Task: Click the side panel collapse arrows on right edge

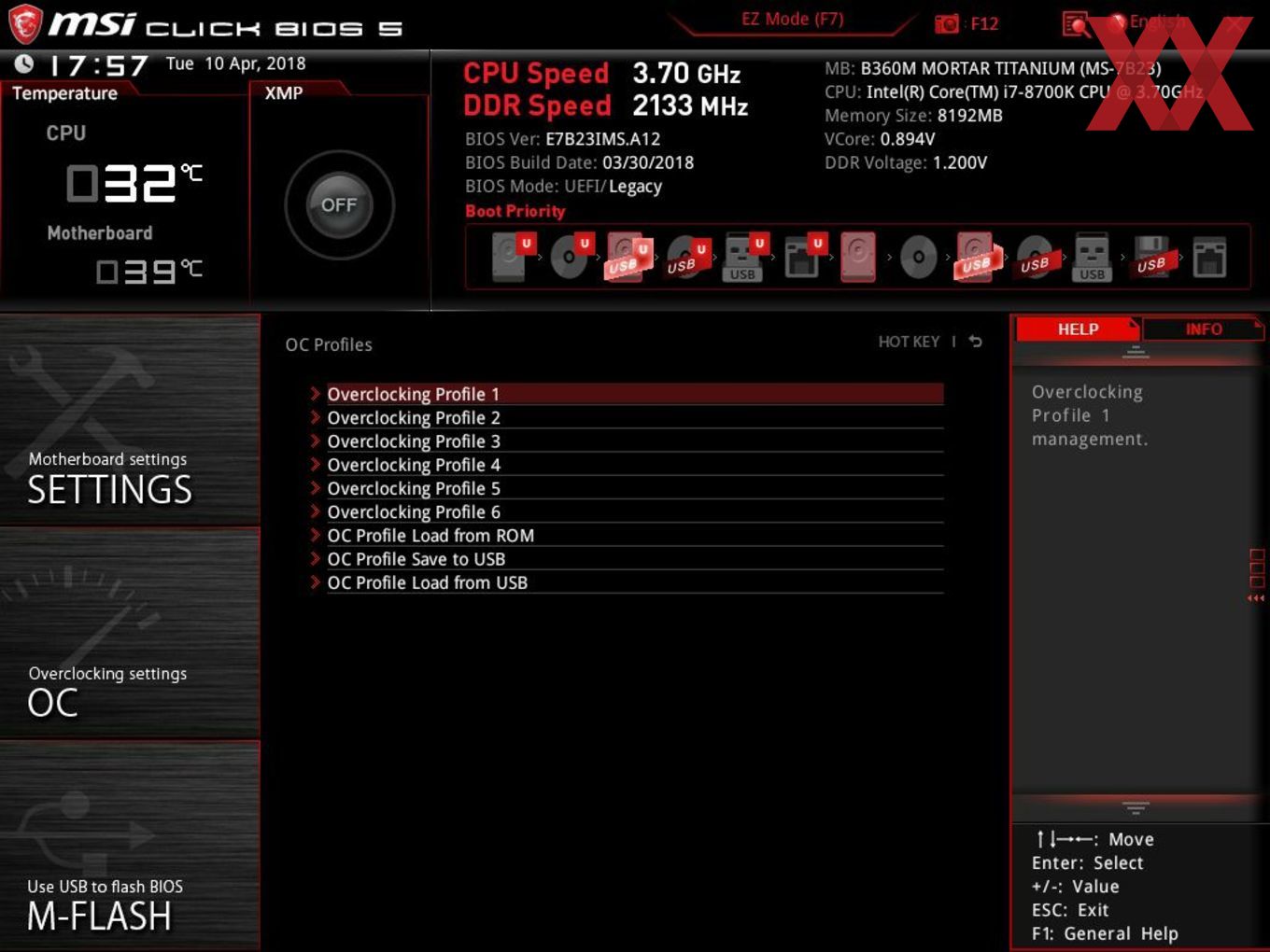Action: [x=1256, y=598]
